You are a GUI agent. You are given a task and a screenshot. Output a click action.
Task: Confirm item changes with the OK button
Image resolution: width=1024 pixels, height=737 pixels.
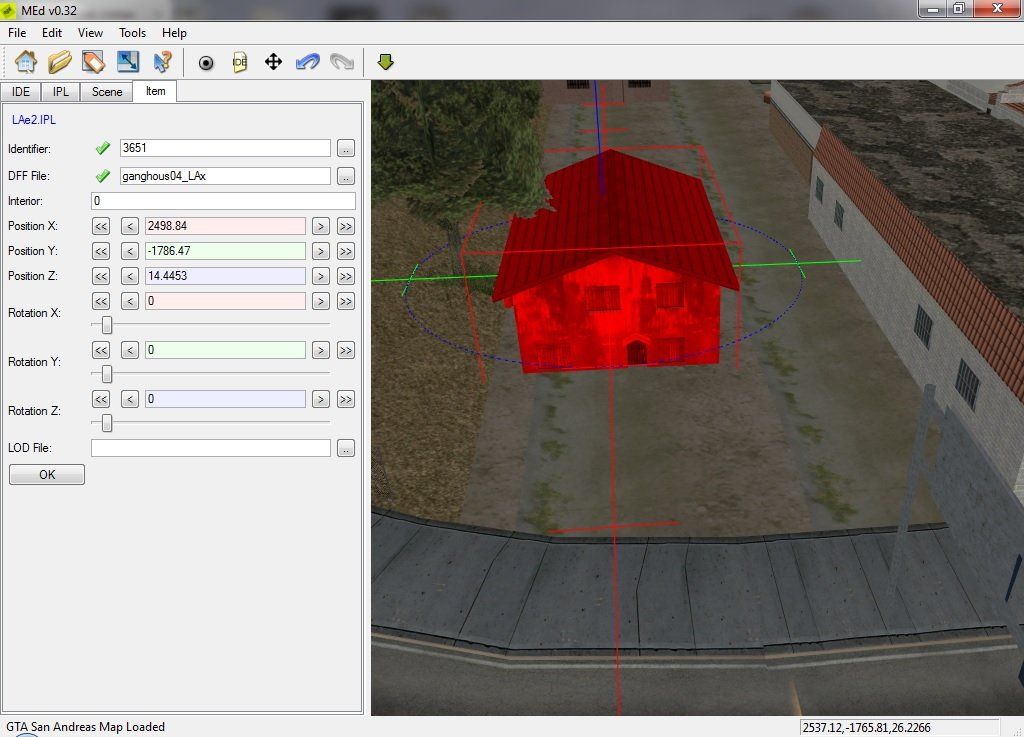47,475
